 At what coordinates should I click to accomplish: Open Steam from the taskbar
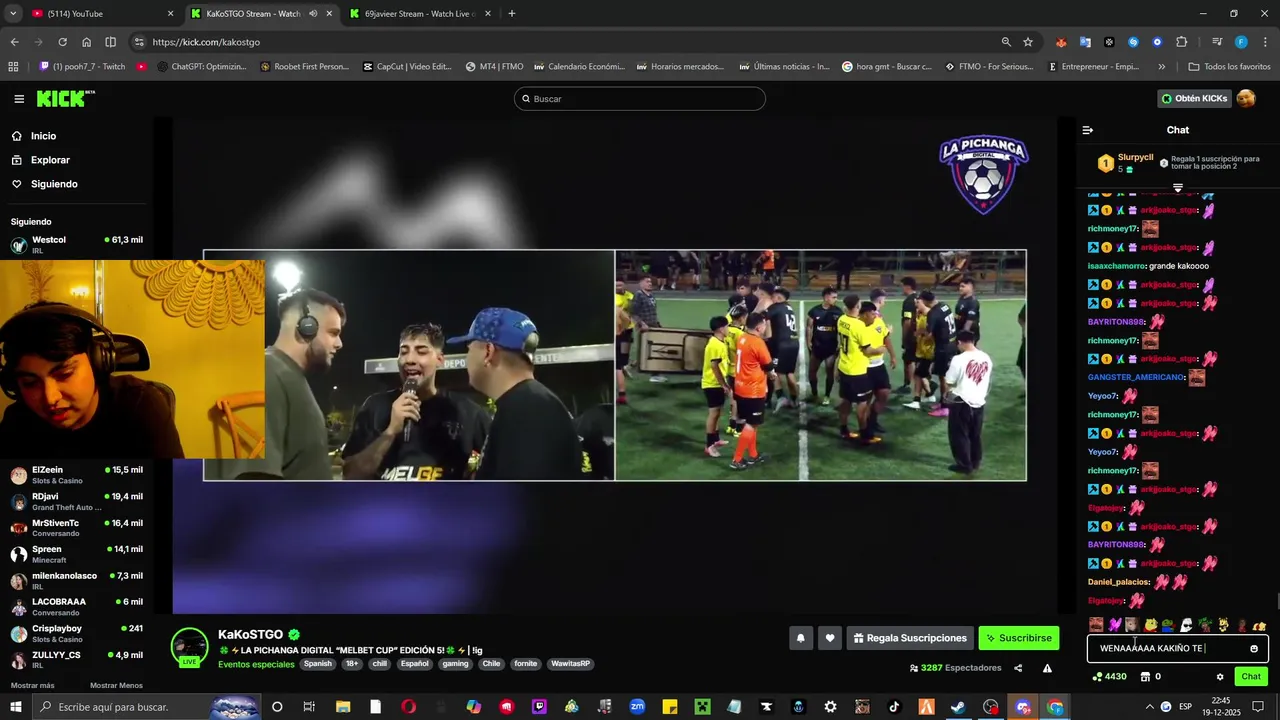(x=958, y=707)
